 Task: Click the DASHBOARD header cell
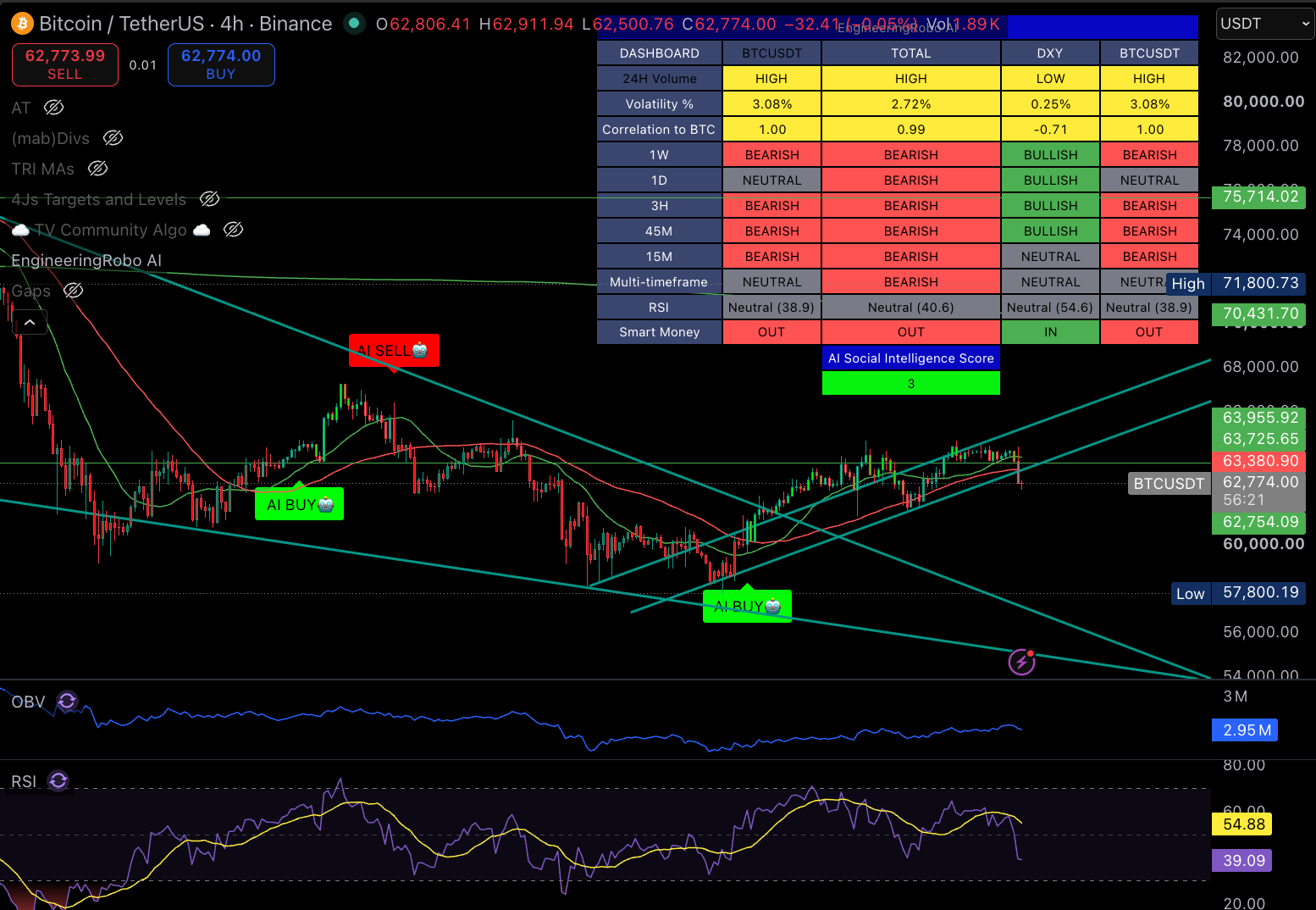(x=660, y=53)
